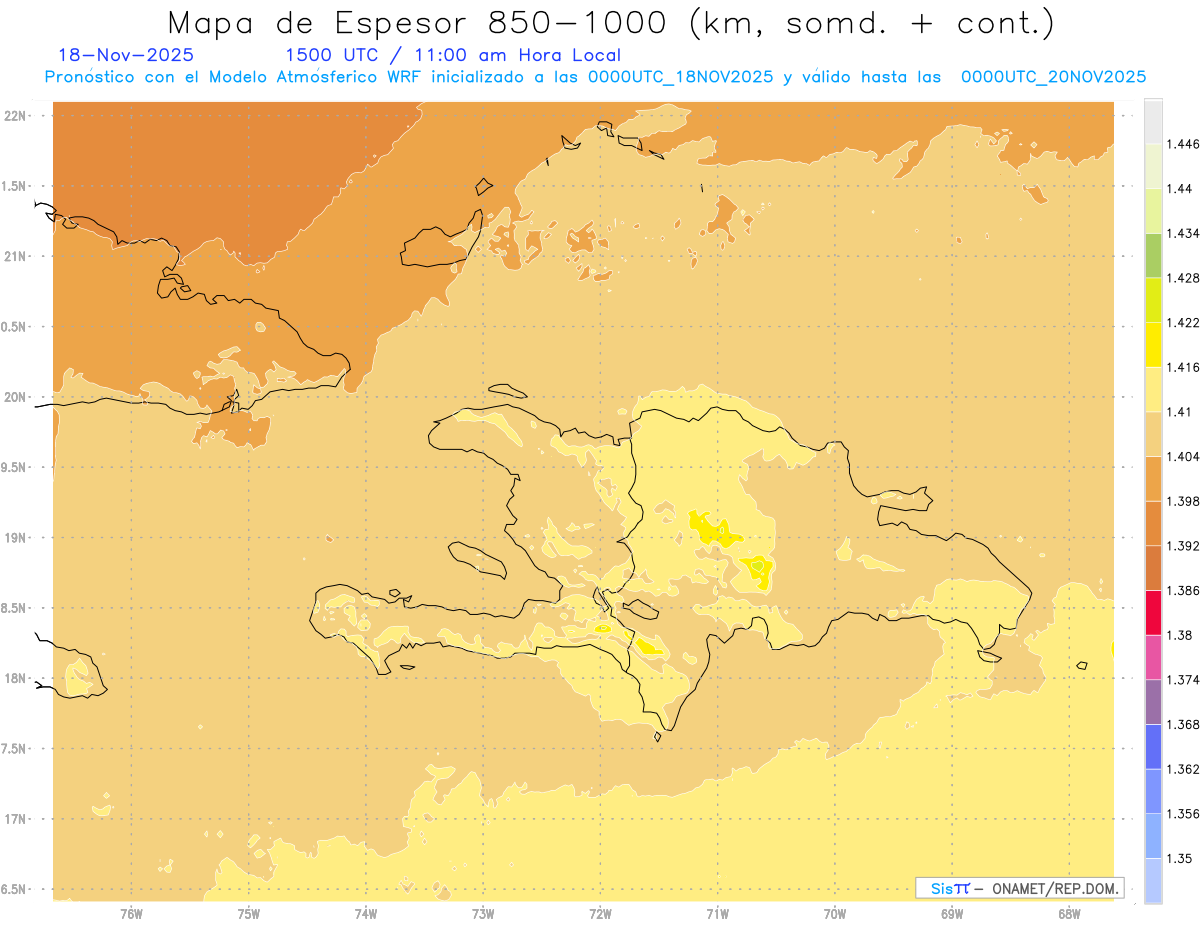Select the pale cream 1.44–1.446 legend swatch
Image resolution: width=1200 pixels, height=927 pixels.
[1153, 166]
